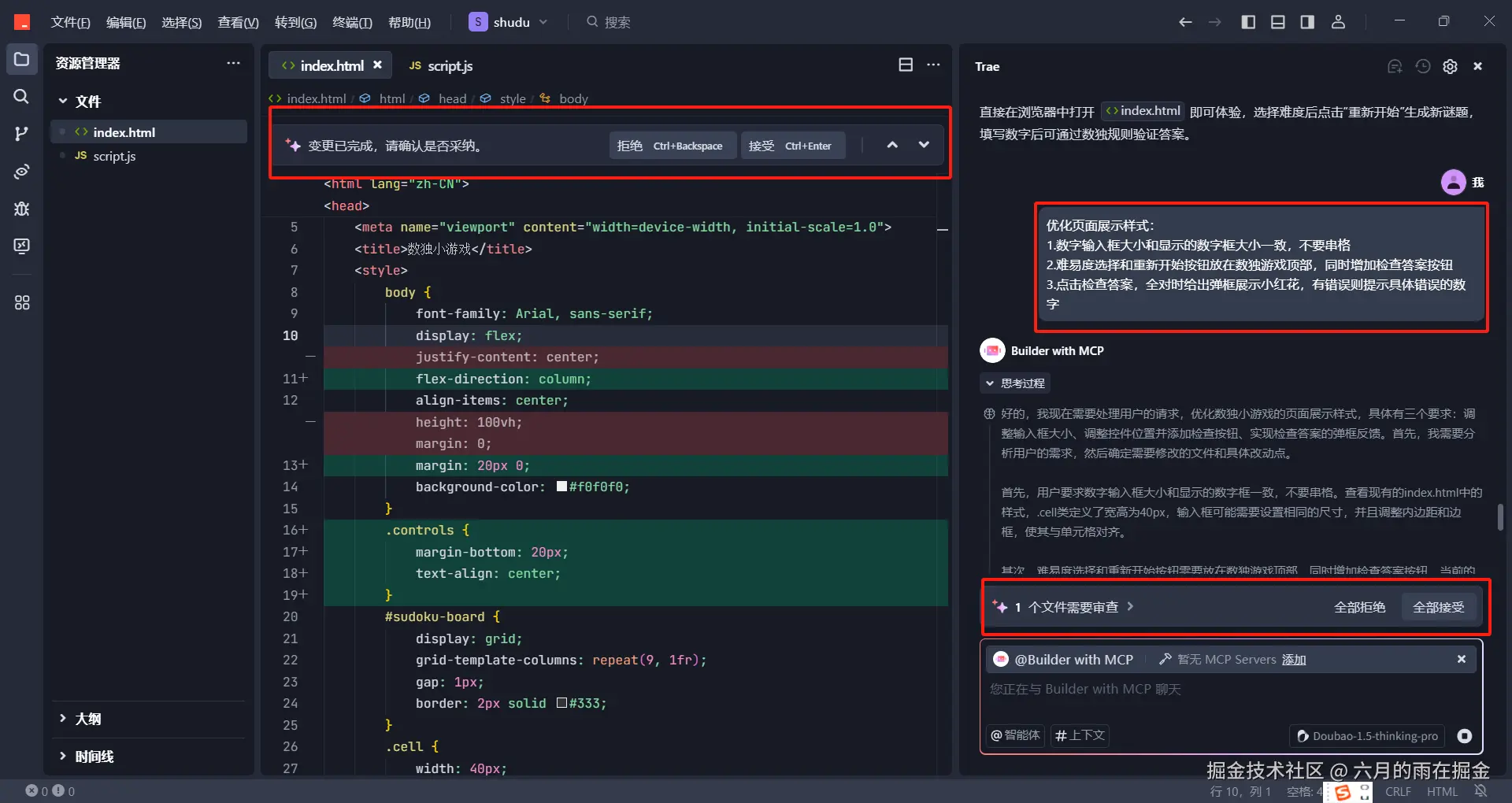The width and height of the screenshot is (1512, 803).
Task: Go forward with the right arrow
Action: click(x=1215, y=22)
